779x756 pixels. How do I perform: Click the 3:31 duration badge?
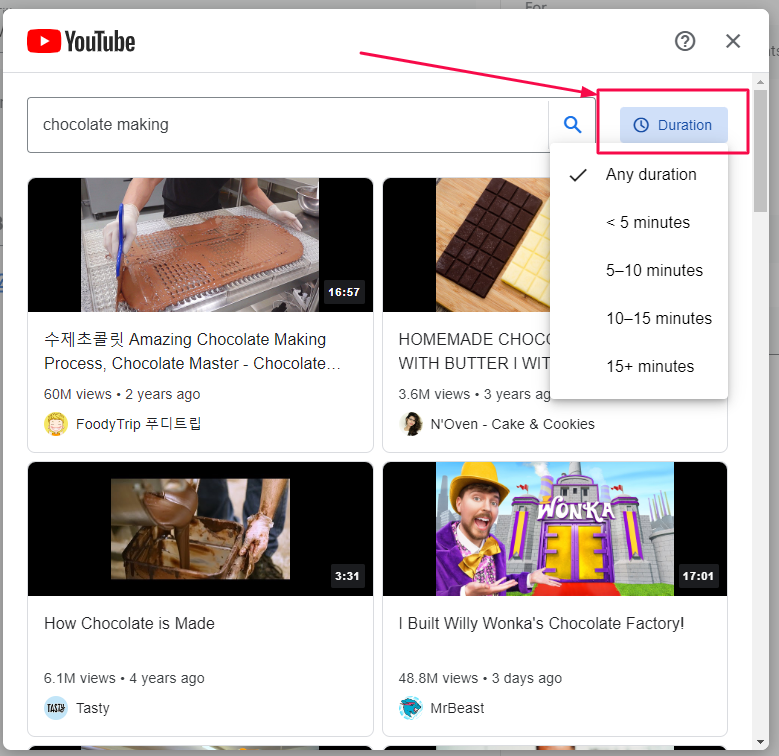(x=347, y=576)
